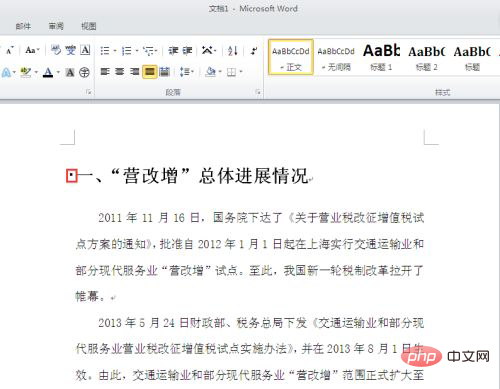
Task: Click the Increase Indent icon
Action: (x=187, y=51)
